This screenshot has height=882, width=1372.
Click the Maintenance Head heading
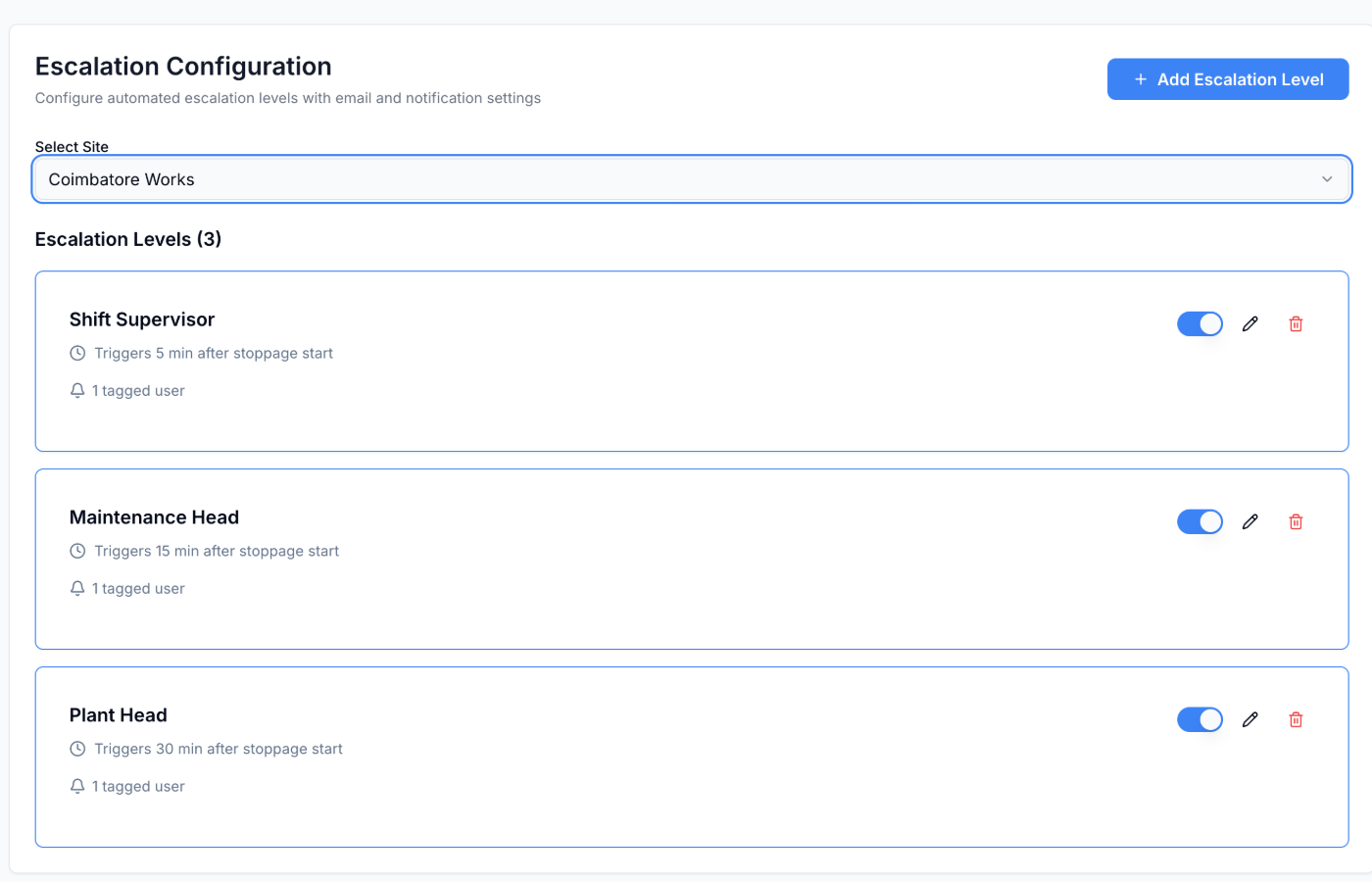pyautogui.click(x=154, y=517)
